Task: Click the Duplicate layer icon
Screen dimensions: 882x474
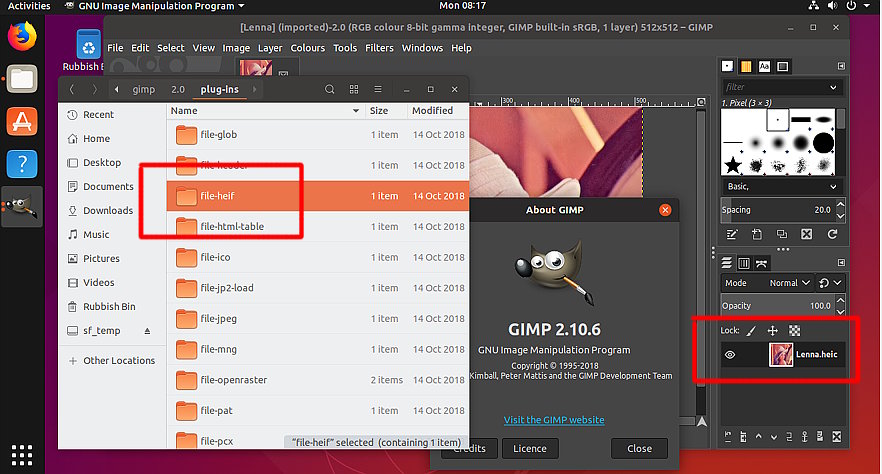Action: [x=789, y=436]
